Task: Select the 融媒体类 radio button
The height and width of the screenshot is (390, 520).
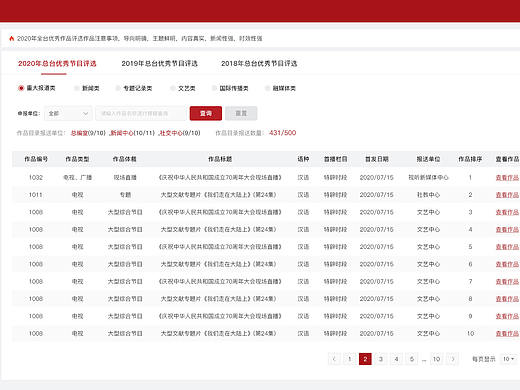Action: pos(267,88)
